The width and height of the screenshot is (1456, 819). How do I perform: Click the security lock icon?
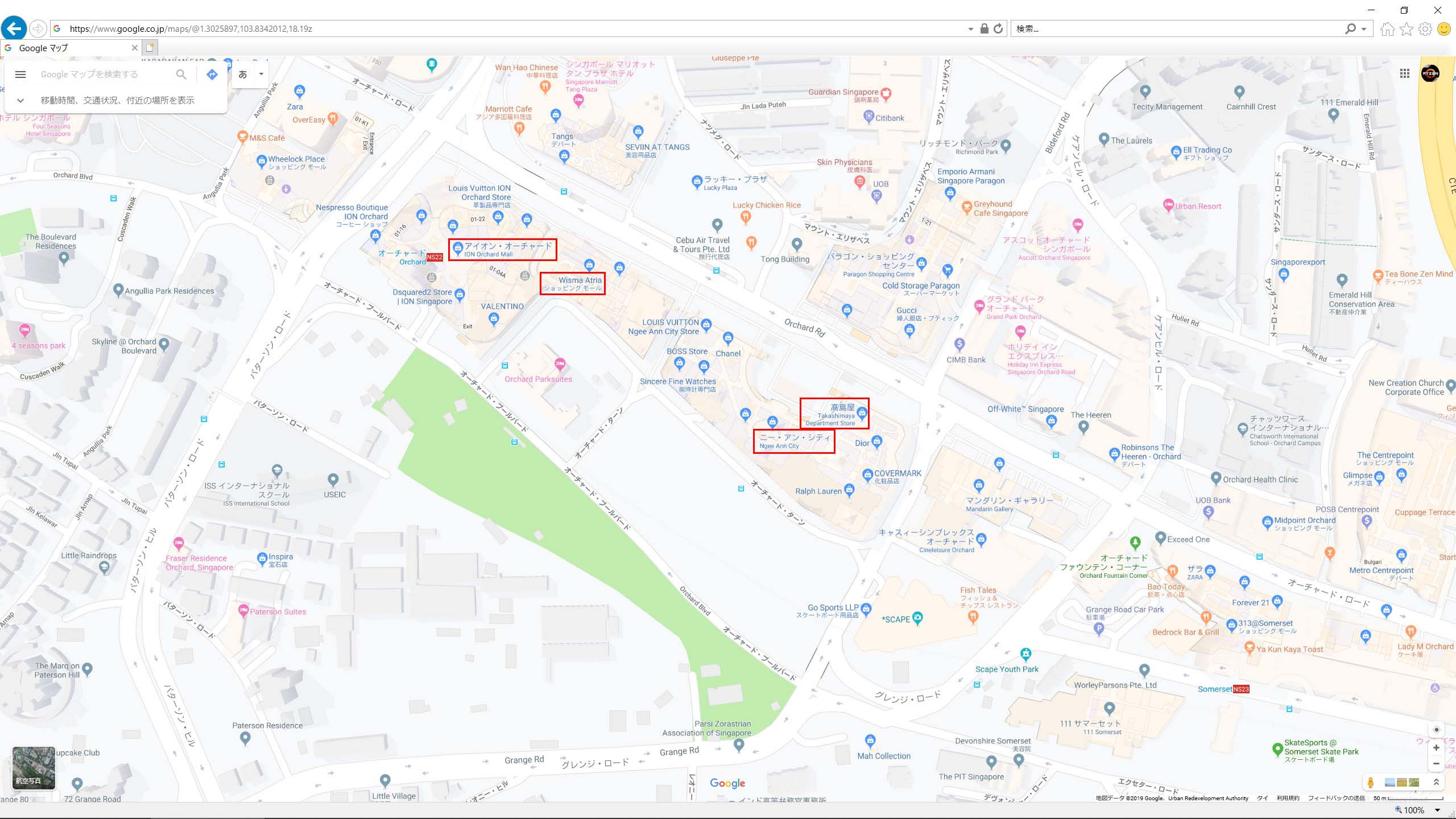984,28
